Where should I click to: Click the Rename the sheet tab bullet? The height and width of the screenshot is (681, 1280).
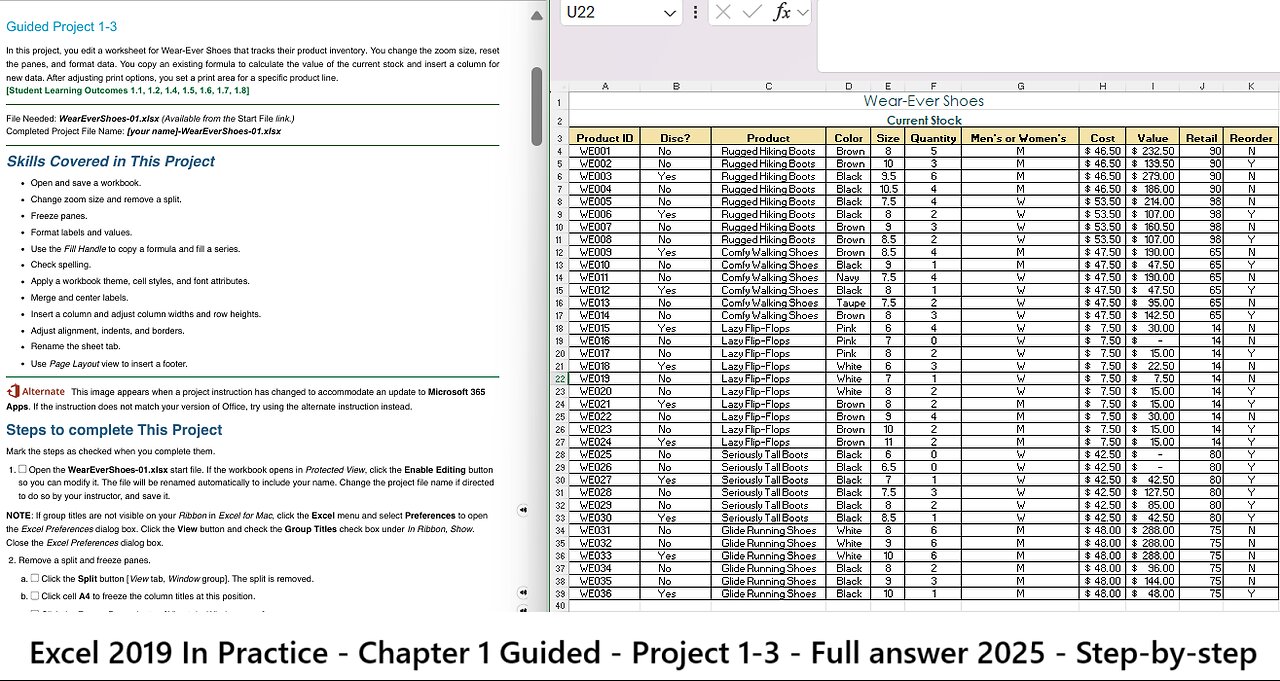coord(76,347)
